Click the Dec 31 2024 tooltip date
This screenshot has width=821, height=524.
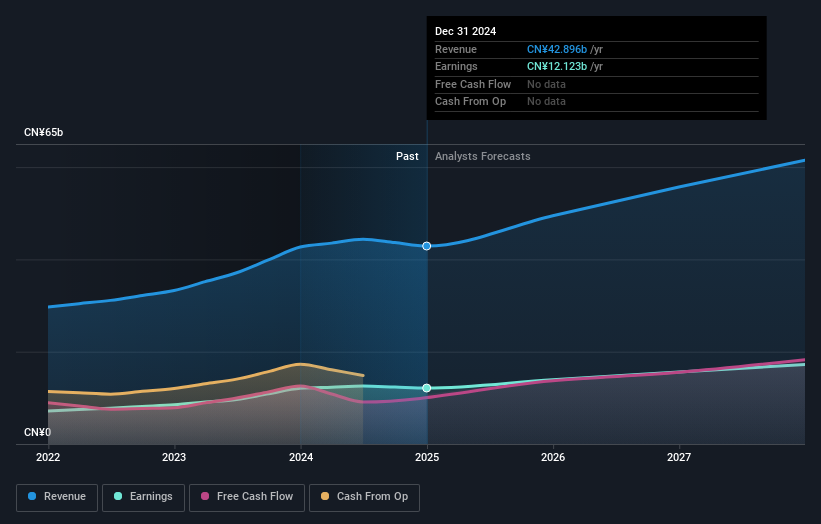tap(465, 31)
